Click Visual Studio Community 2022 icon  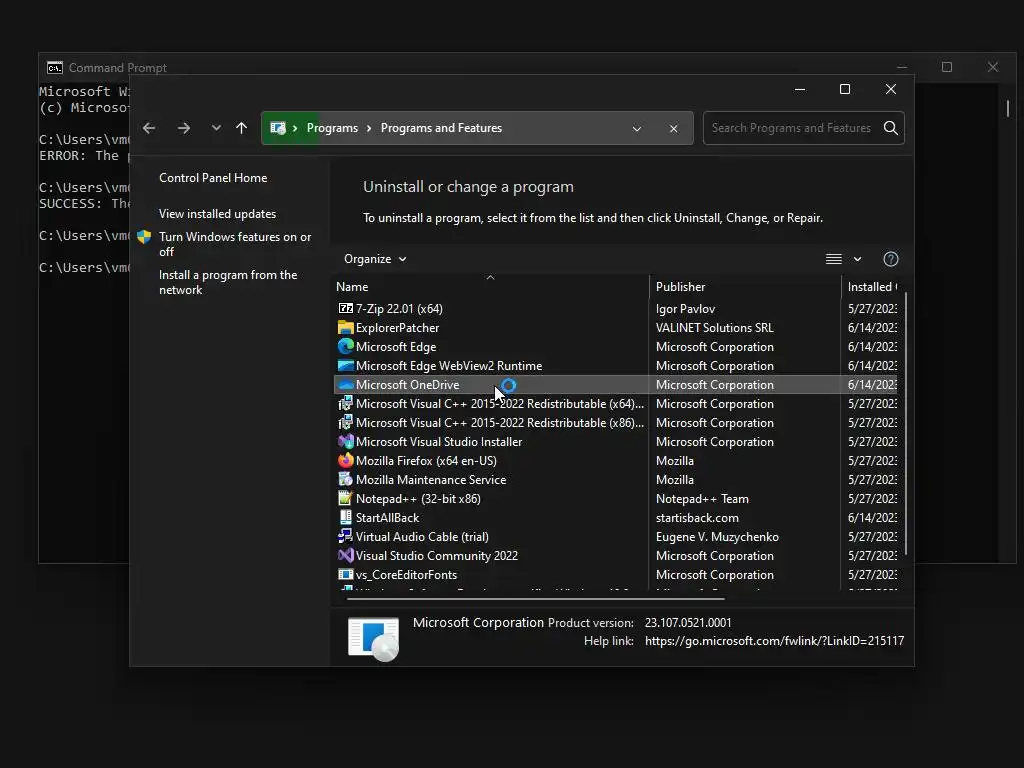(x=345, y=555)
